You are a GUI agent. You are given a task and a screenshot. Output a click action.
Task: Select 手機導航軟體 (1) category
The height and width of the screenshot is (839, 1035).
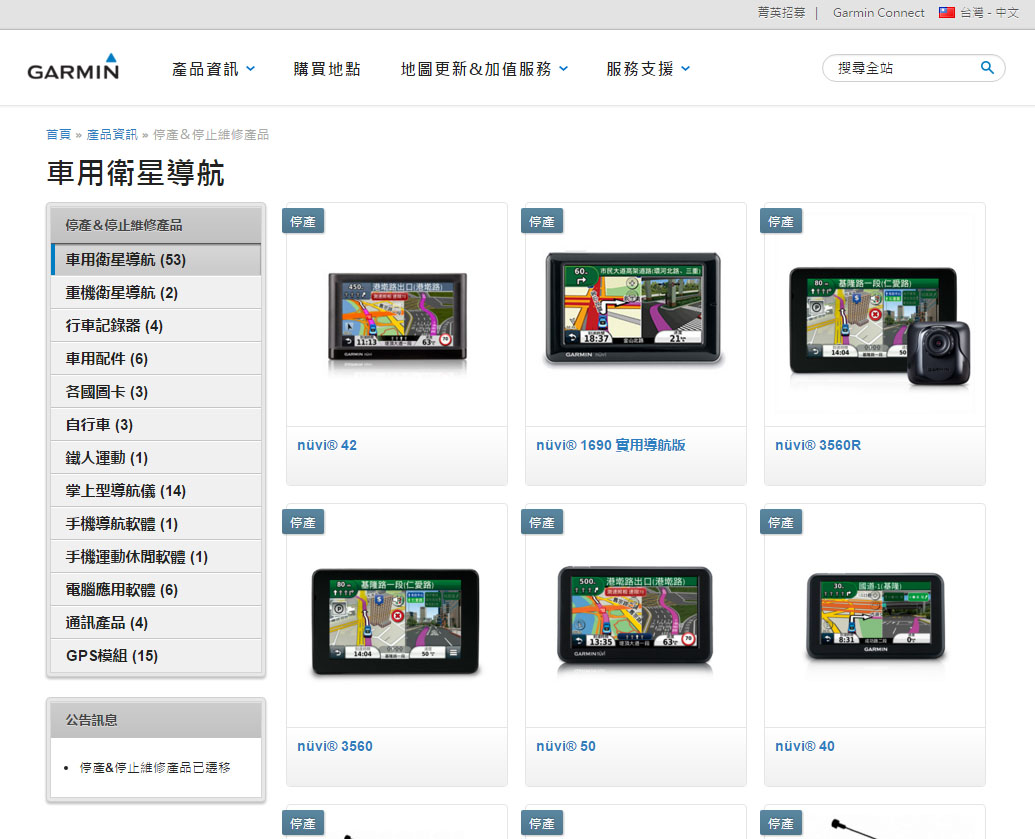click(x=156, y=523)
